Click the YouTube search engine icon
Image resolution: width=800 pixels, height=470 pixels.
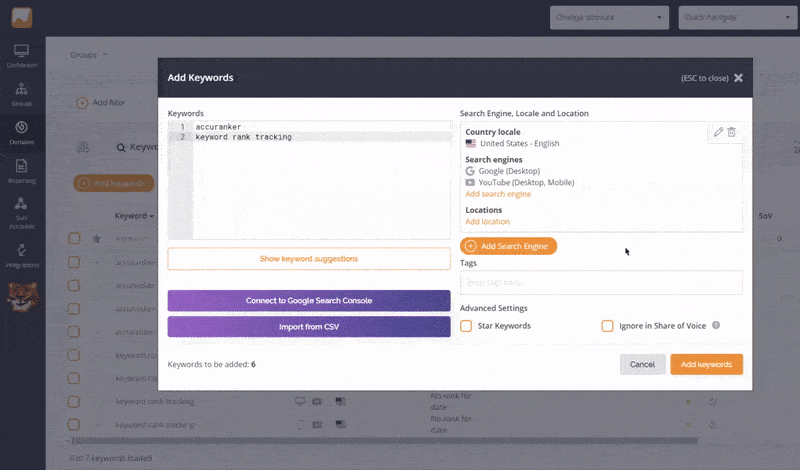(x=470, y=182)
